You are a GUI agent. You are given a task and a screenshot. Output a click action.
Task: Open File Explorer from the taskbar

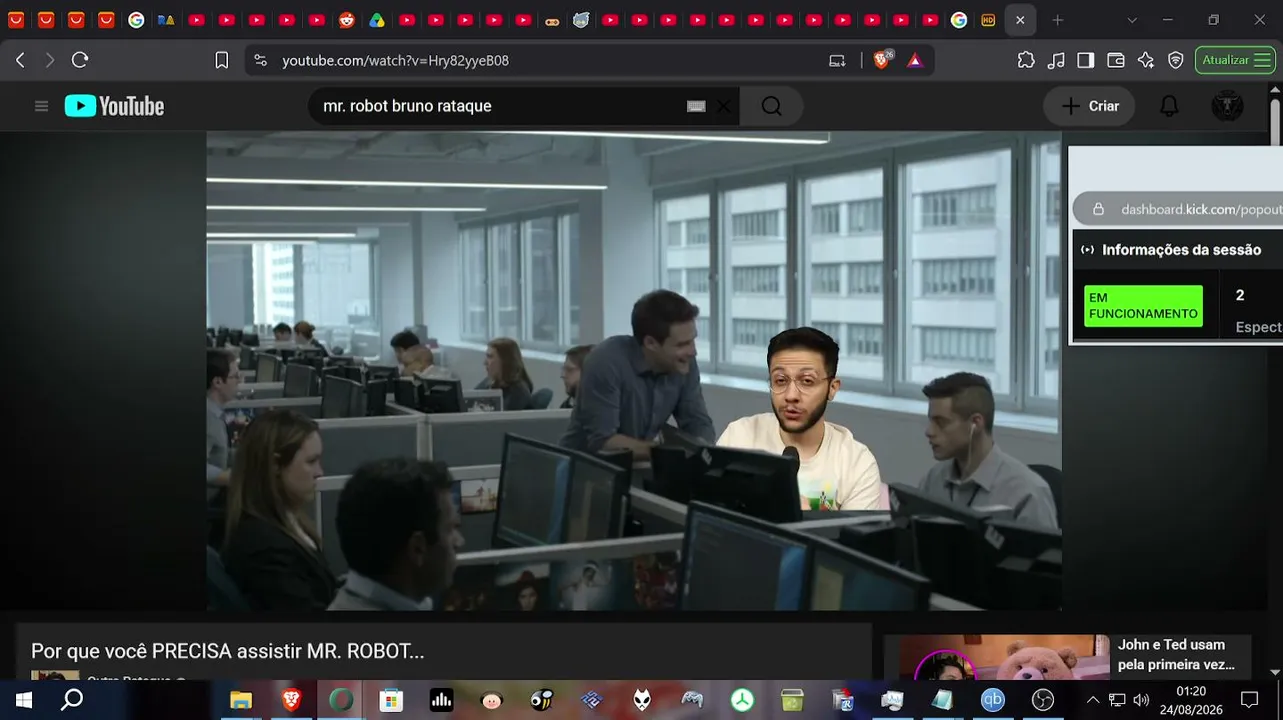pos(241,700)
